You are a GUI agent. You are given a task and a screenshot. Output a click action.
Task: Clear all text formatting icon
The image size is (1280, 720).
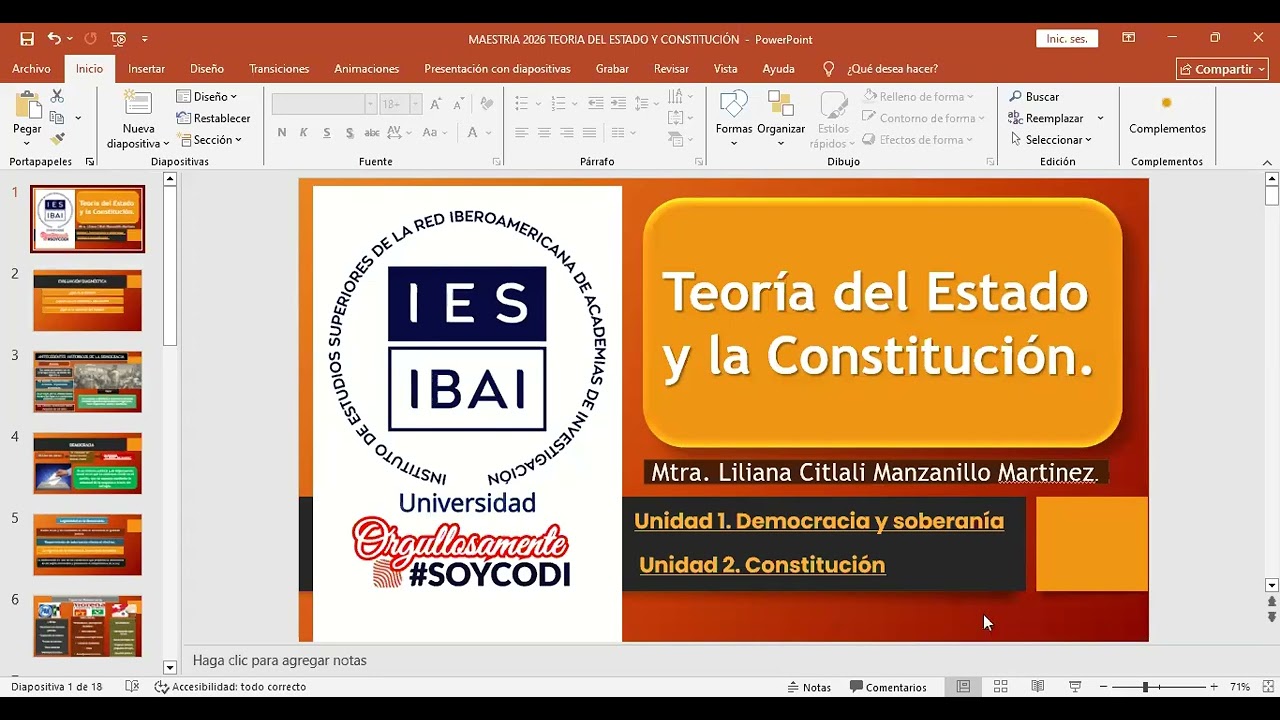point(486,104)
